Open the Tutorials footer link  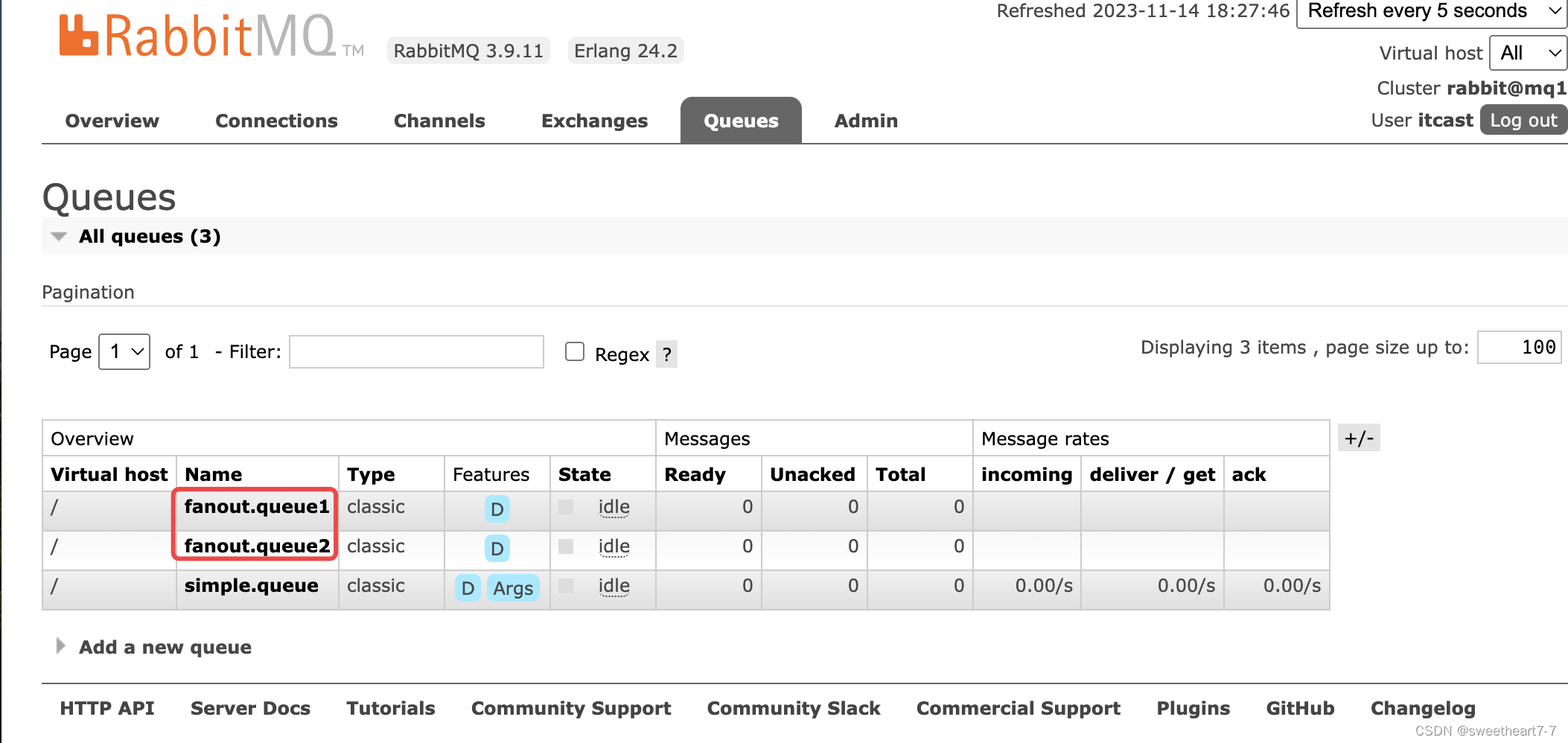391,708
